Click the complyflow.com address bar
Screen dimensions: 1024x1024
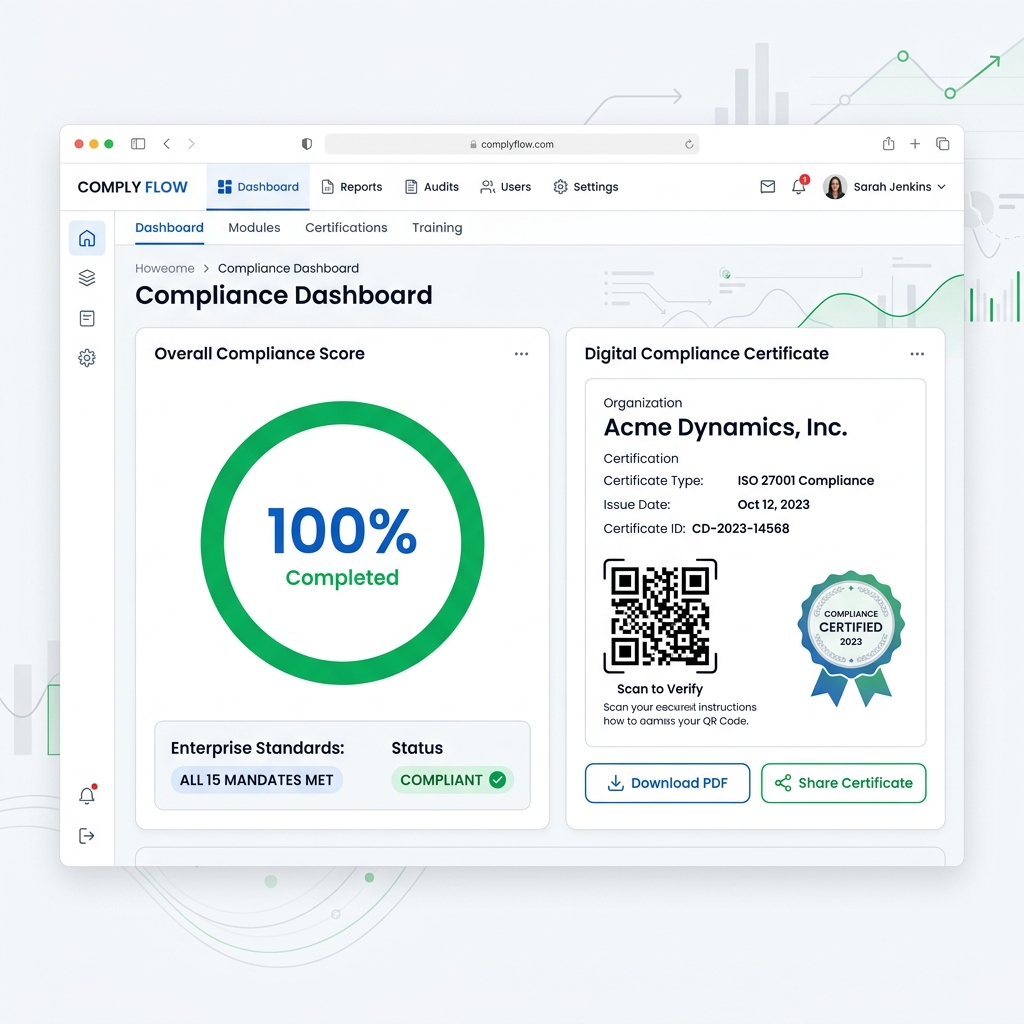pos(511,144)
